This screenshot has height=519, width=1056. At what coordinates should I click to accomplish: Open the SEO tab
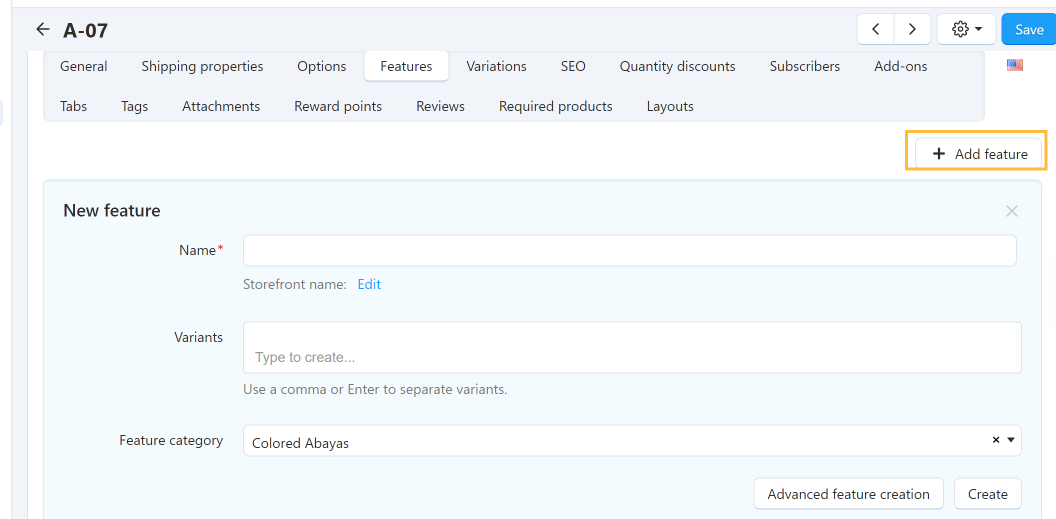pos(573,66)
